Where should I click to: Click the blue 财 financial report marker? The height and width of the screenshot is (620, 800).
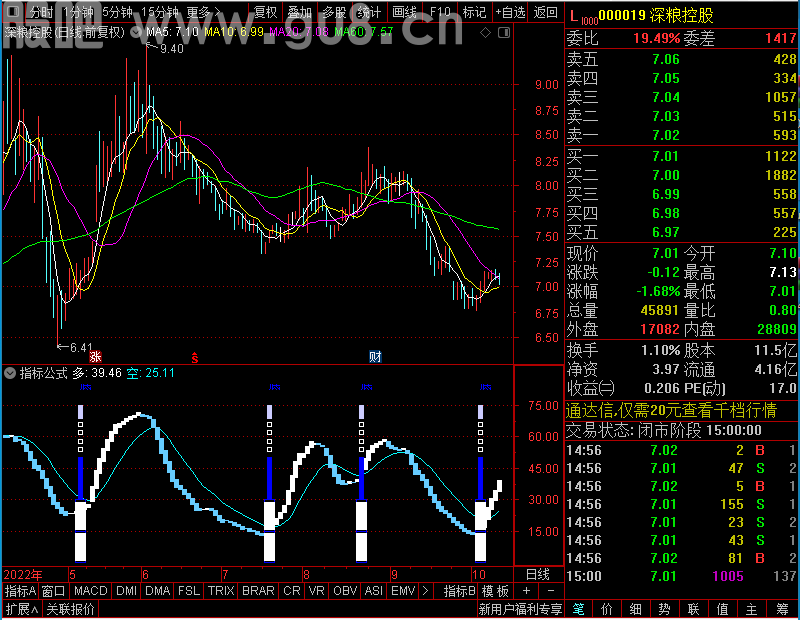[376, 356]
